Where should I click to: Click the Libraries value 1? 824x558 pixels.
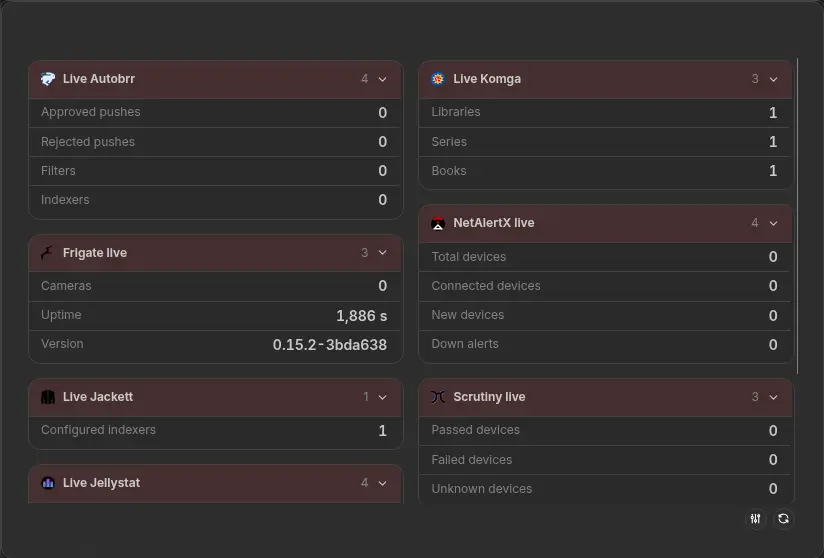pyautogui.click(x=773, y=113)
